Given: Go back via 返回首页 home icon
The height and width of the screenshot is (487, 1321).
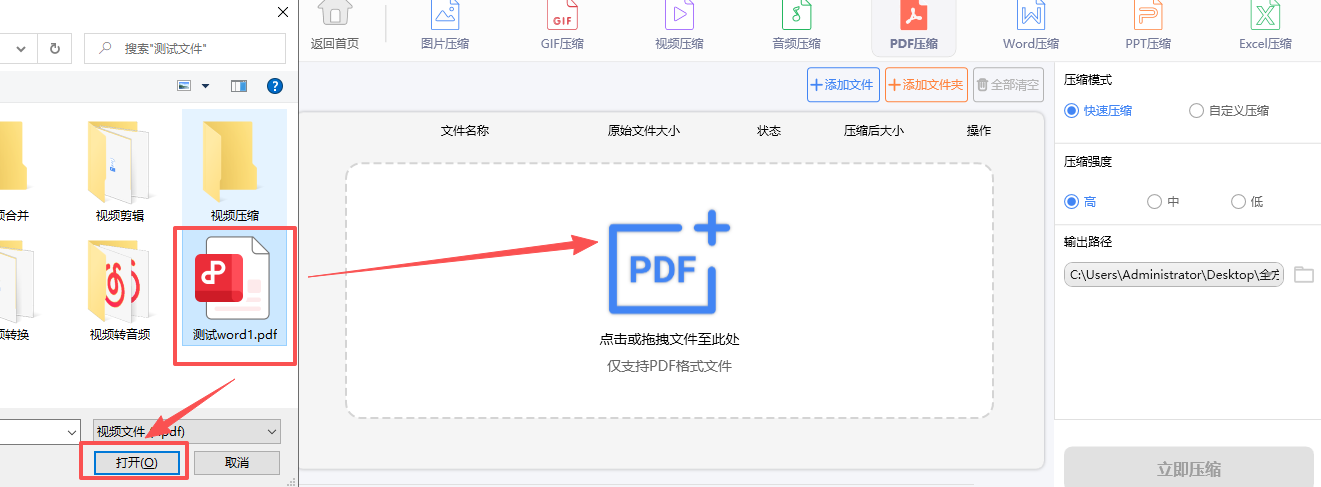Looking at the screenshot, I should (x=335, y=26).
